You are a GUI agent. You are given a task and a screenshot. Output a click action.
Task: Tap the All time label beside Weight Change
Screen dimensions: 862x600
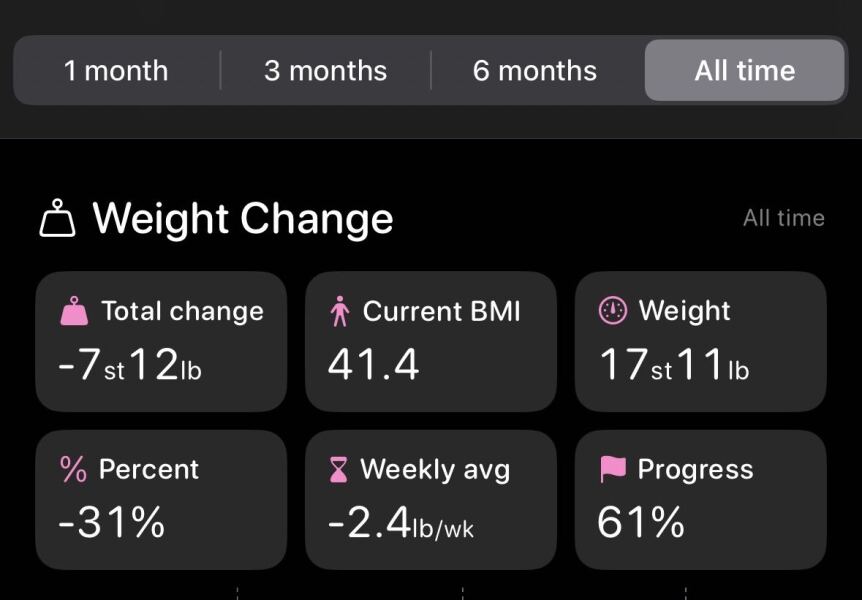(783, 218)
